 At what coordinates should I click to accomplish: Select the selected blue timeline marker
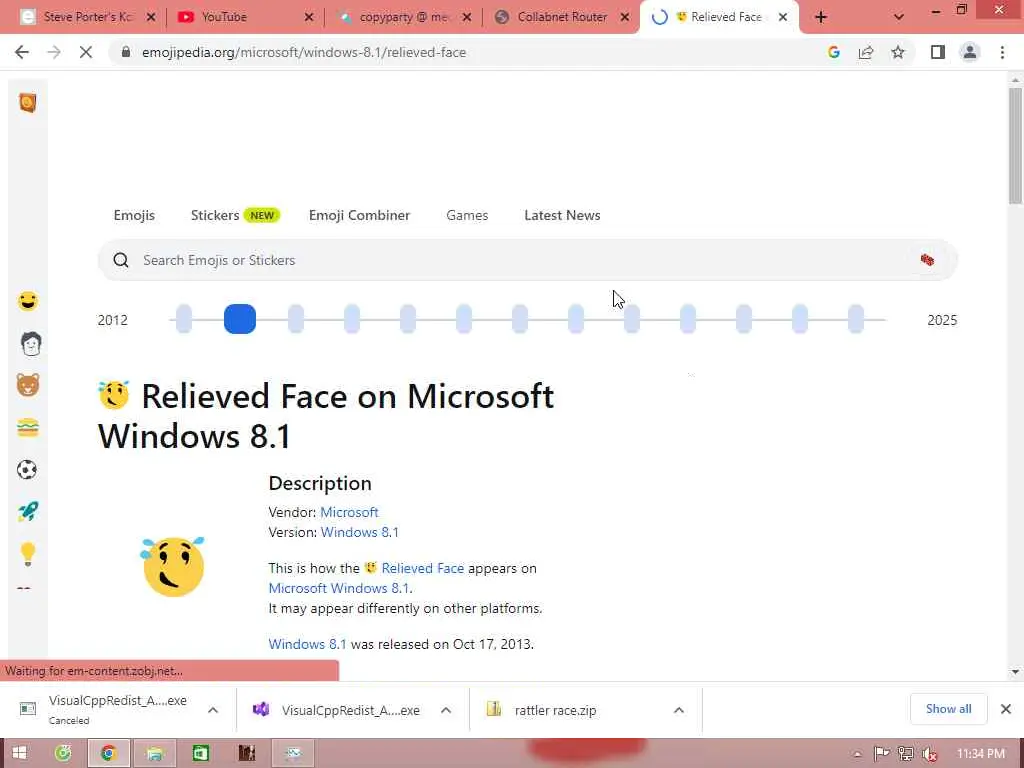pos(240,319)
